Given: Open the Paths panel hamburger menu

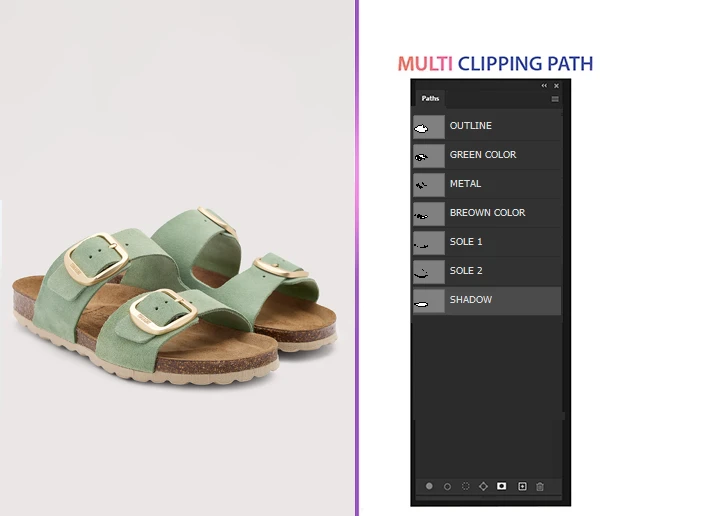Looking at the screenshot, I should 555,99.
